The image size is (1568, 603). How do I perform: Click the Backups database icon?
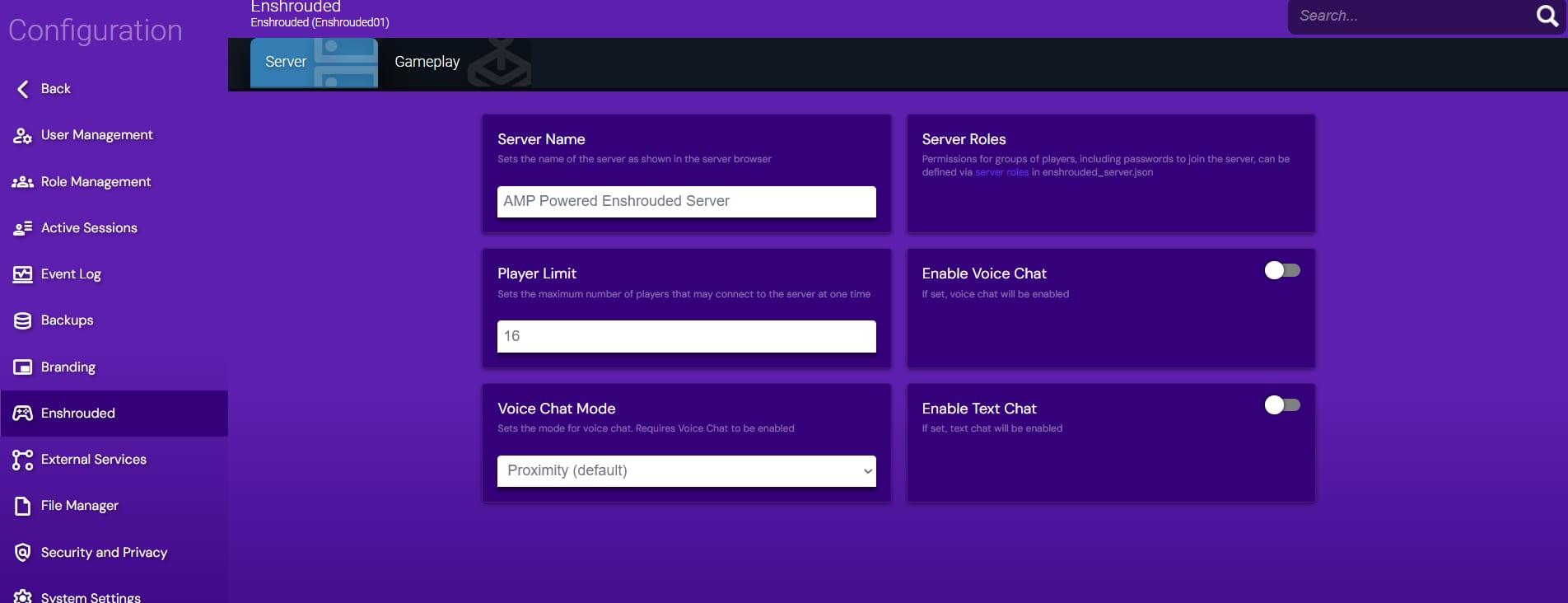(22, 320)
